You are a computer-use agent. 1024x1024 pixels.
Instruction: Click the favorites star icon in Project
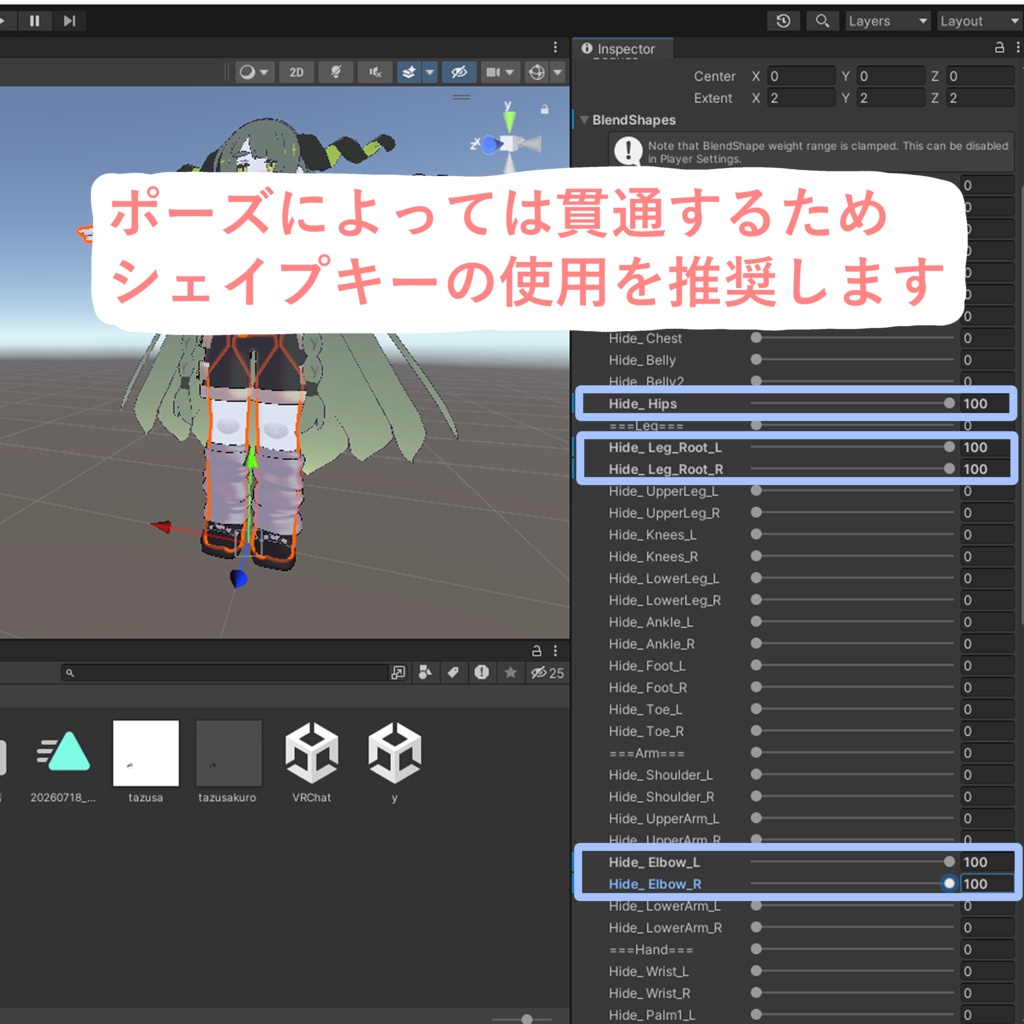coord(511,673)
